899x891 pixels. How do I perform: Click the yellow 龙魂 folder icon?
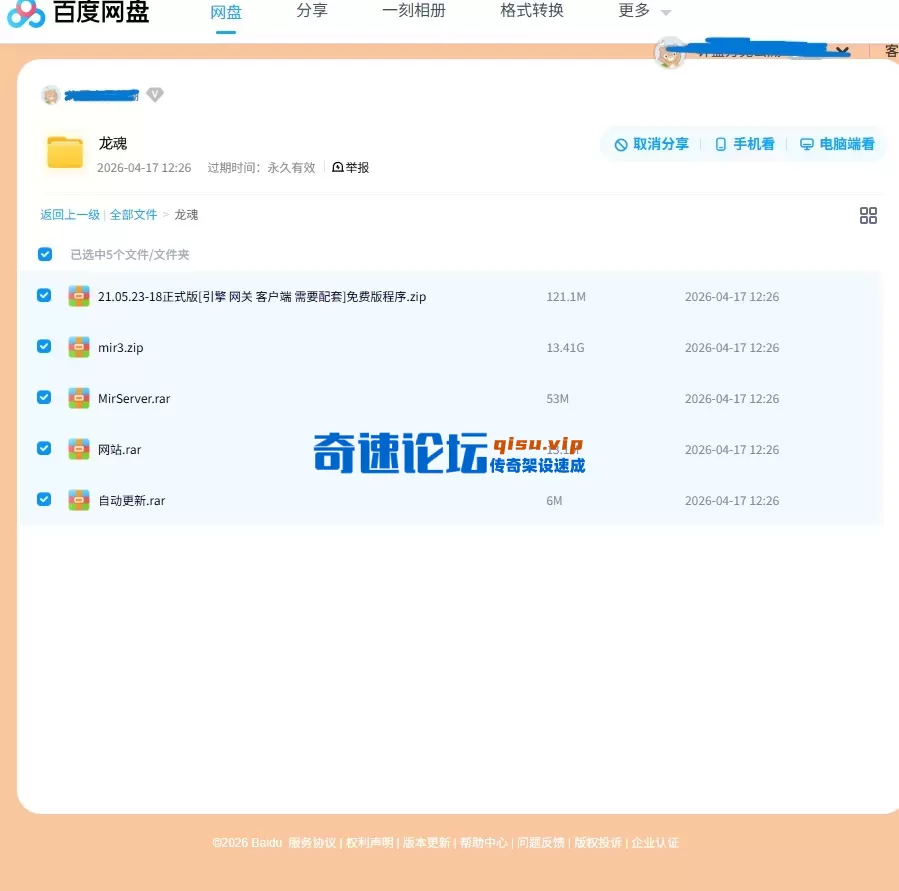click(x=63, y=150)
